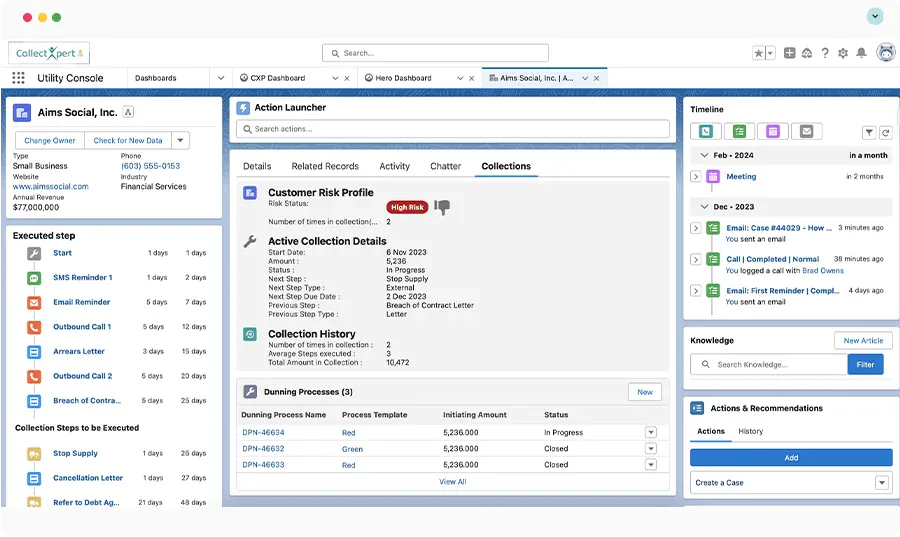Click the Search Knowledge field

(769, 365)
